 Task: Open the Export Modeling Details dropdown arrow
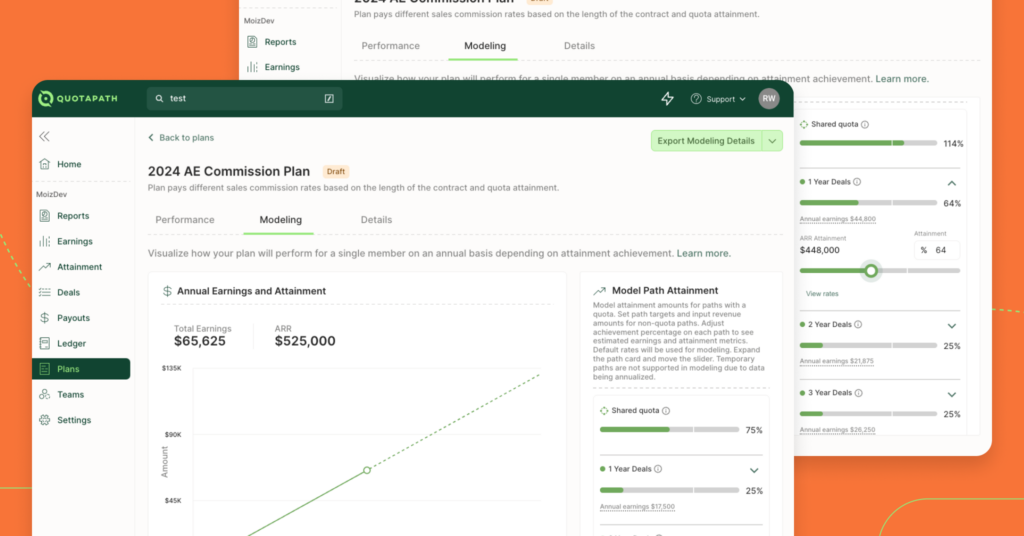point(772,141)
